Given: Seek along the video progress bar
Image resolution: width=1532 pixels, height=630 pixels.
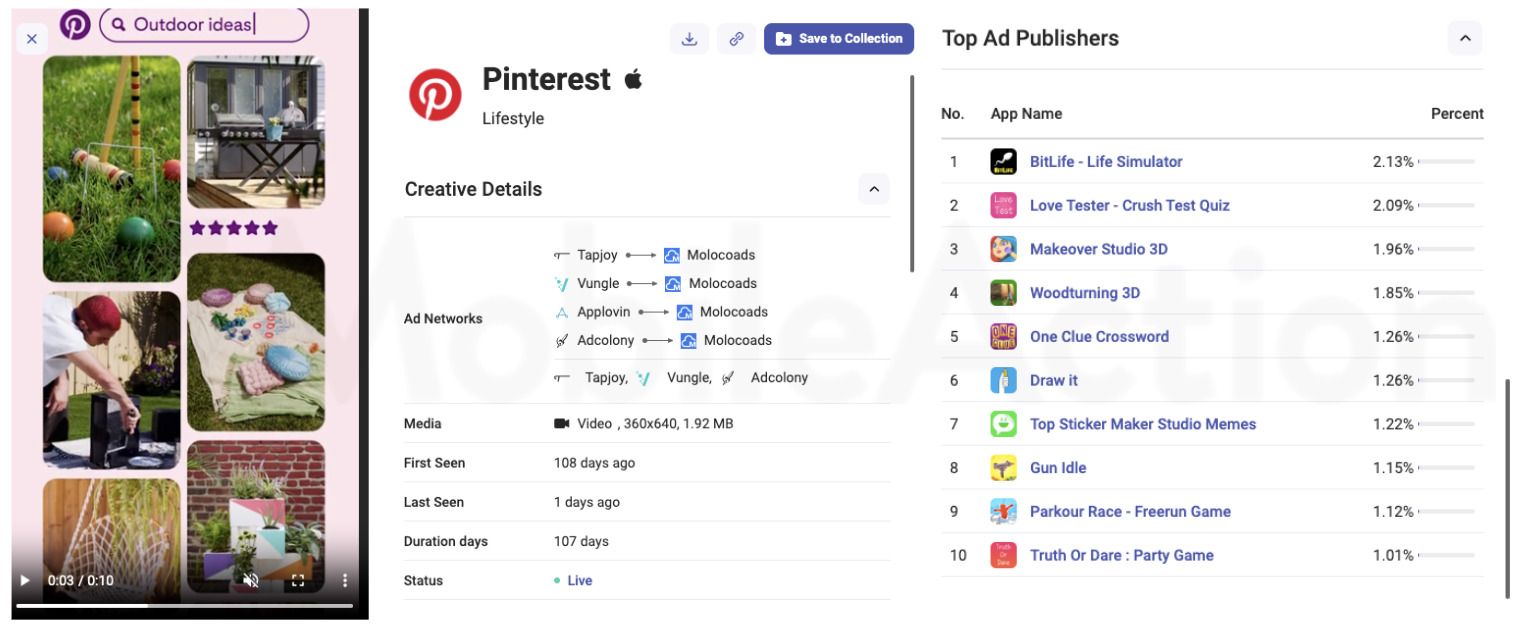Looking at the screenshot, I should tap(184, 605).
